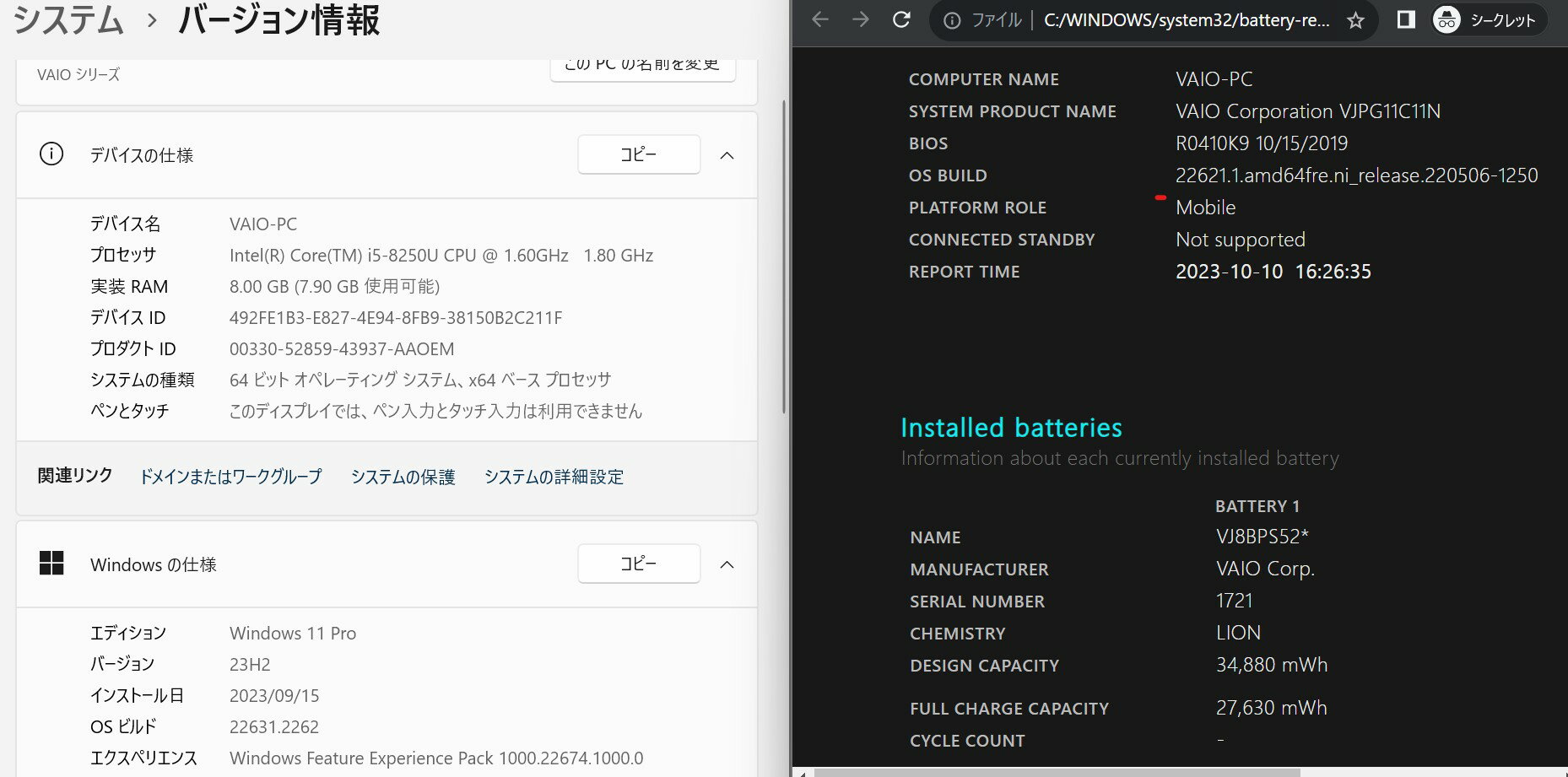
Task: Click the BATTERY 1 column header
Action: tap(1257, 506)
